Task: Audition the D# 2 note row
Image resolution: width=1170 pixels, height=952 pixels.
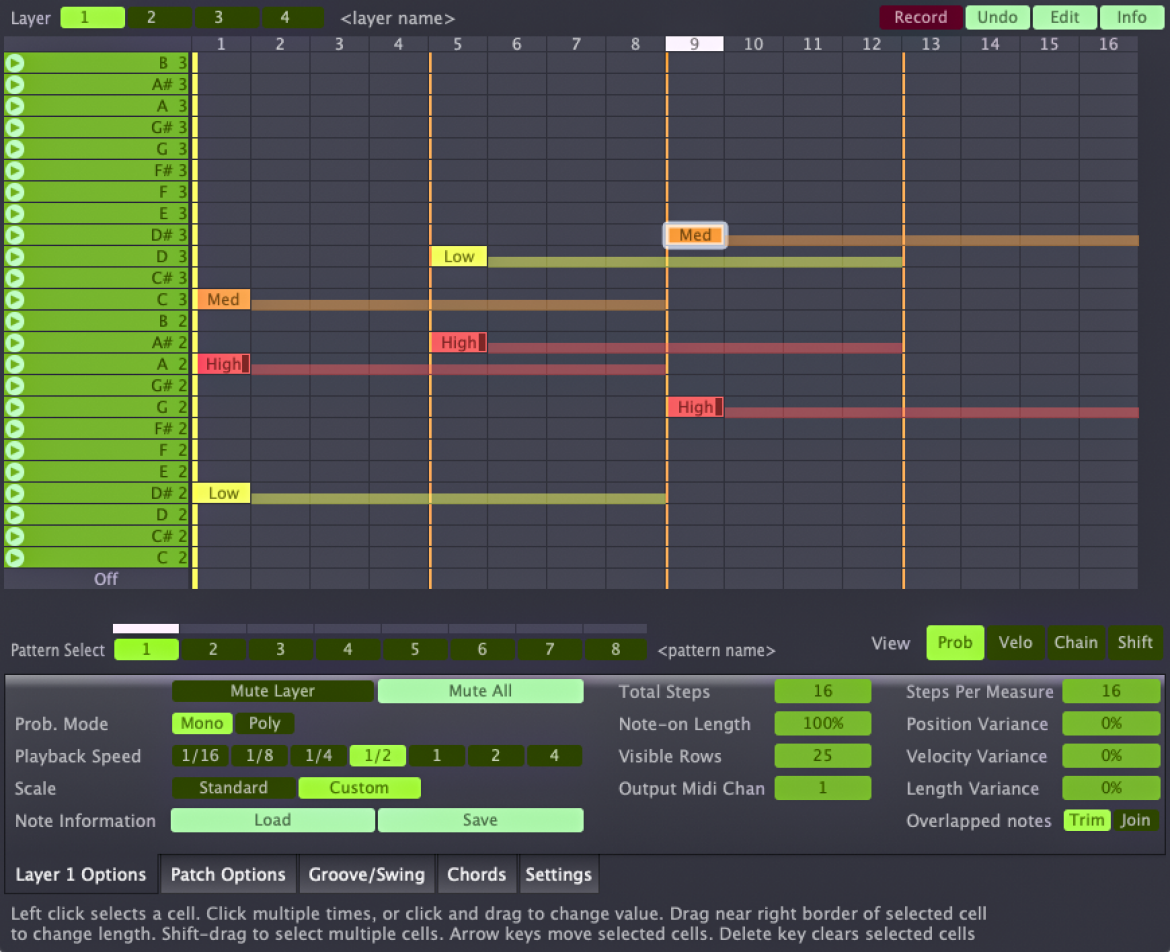Action: click(14, 493)
